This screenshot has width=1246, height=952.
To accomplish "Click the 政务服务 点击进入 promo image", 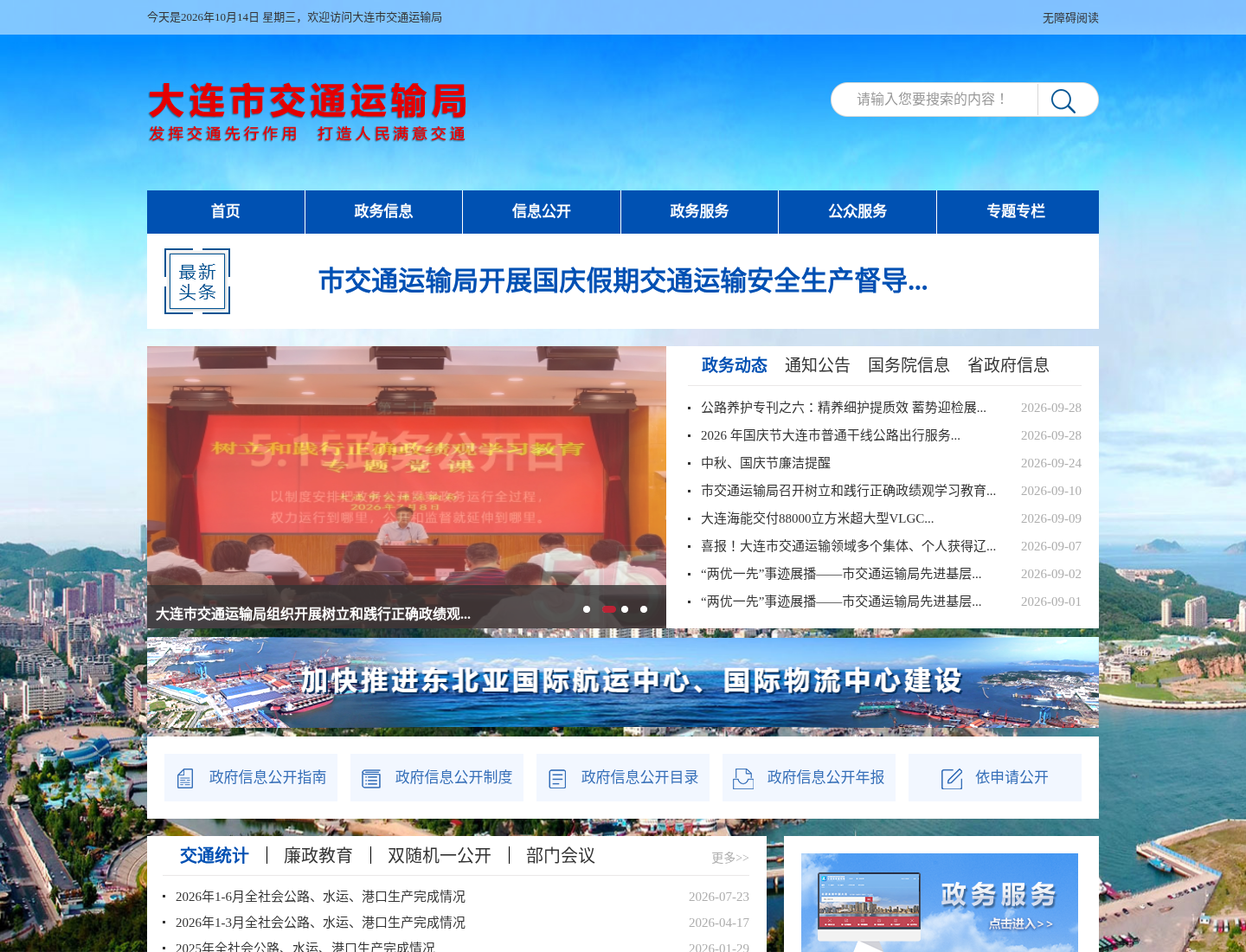I will 940,903.
